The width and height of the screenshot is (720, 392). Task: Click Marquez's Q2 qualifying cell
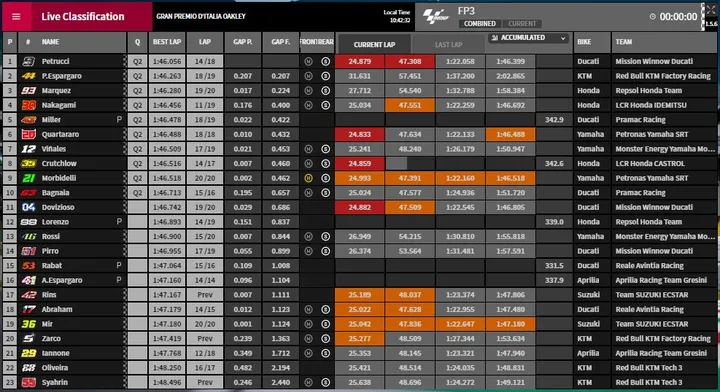(x=137, y=90)
